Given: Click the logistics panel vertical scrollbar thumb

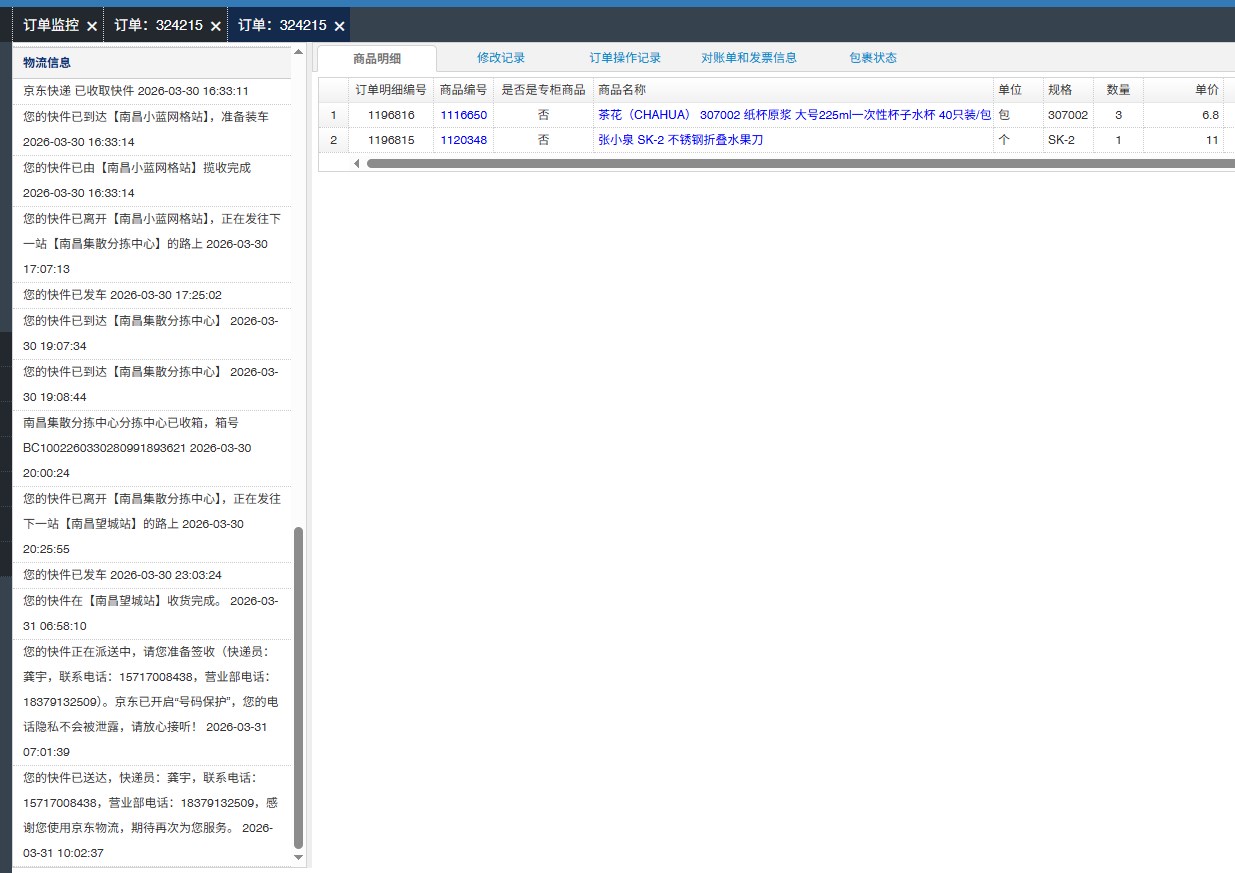Looking at the screenshot, I should [x=298, y=688].
